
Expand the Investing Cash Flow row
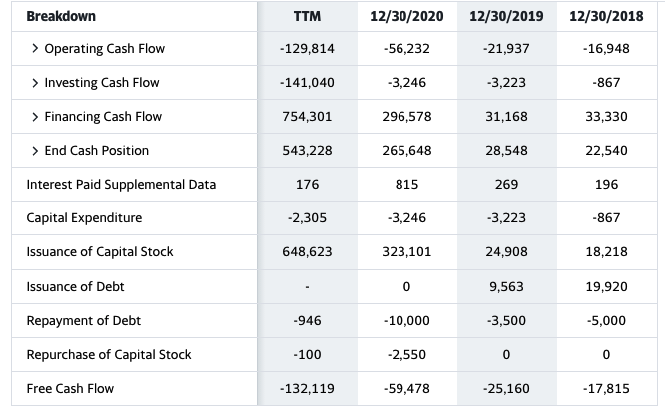pyautogui.click(x=35, y=83)
